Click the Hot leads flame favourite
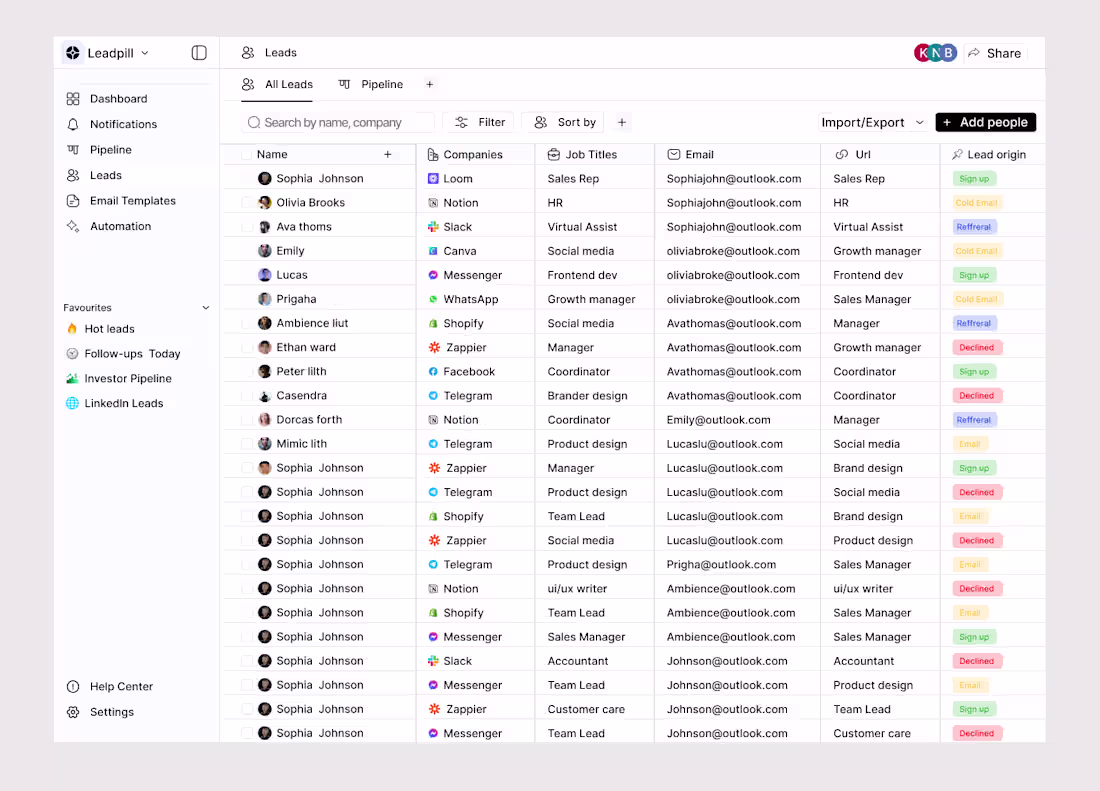Image resolution: width=1100 pixels, height=791 pixels. [x=110, y=328]
